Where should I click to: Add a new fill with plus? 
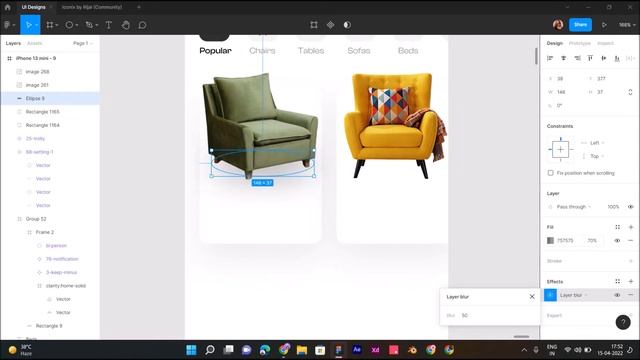[x=631, y=227]
